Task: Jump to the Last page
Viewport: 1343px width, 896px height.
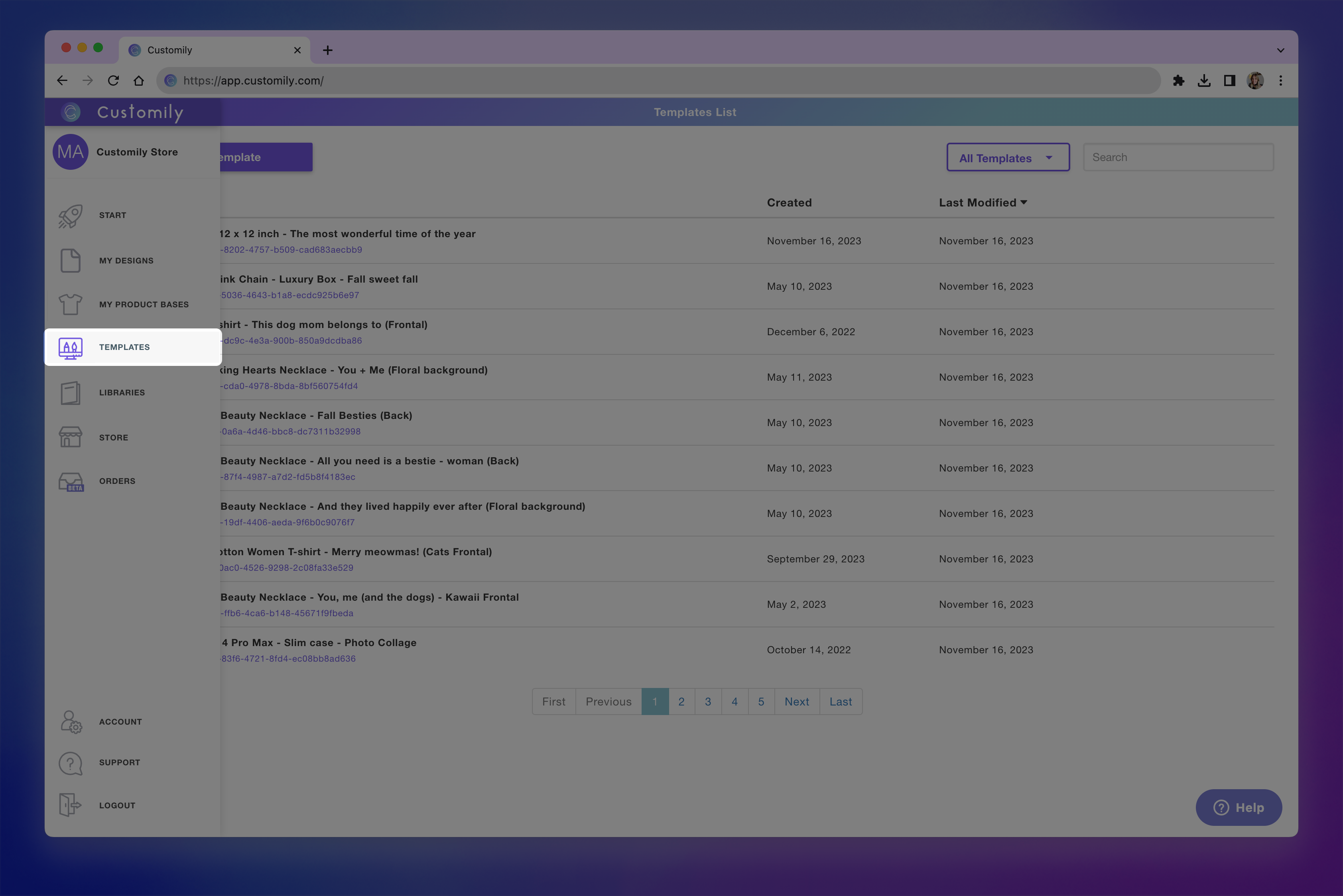Action: pos(841,702)
